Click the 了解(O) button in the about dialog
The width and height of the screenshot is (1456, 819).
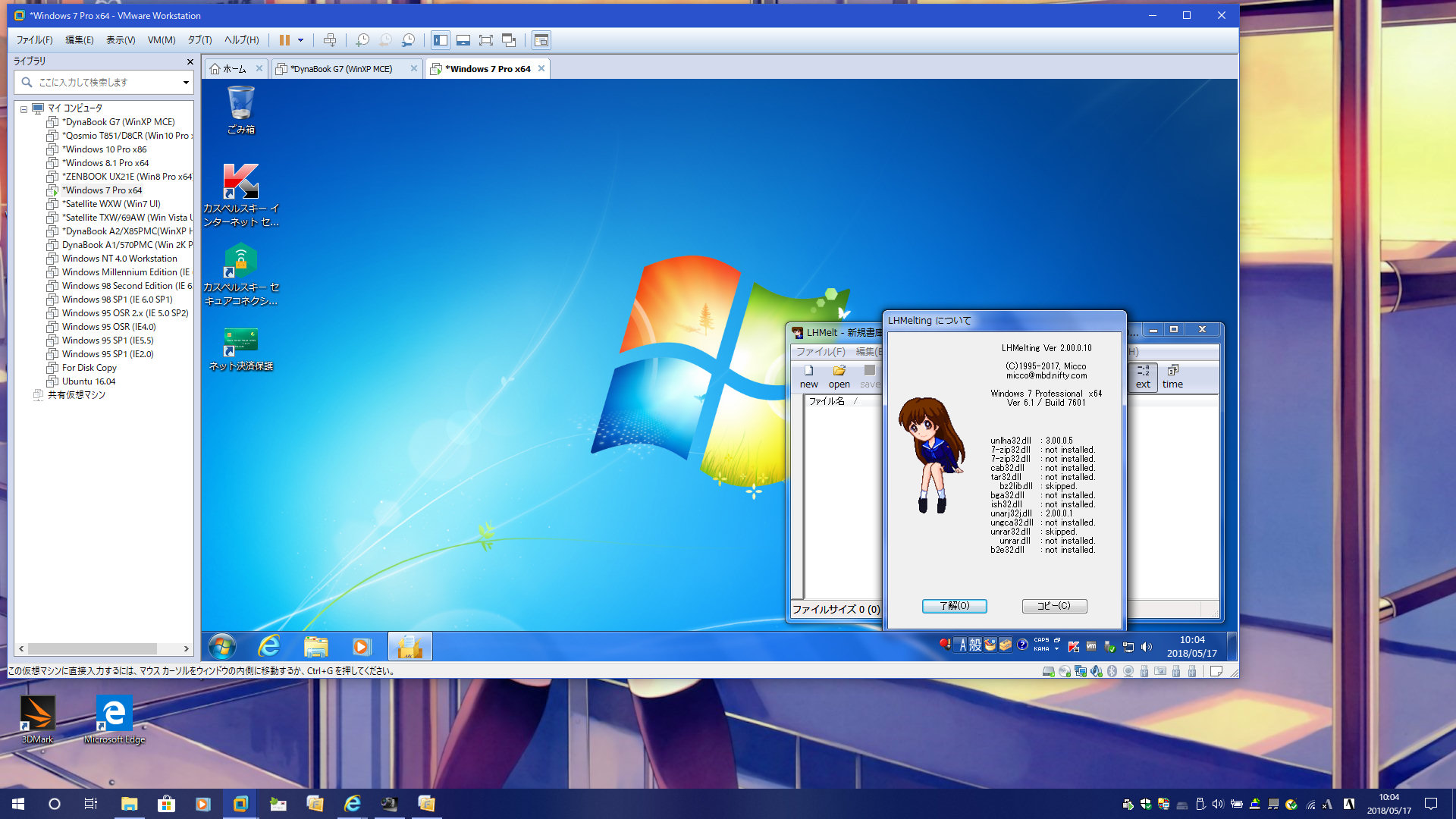point(955,606)
